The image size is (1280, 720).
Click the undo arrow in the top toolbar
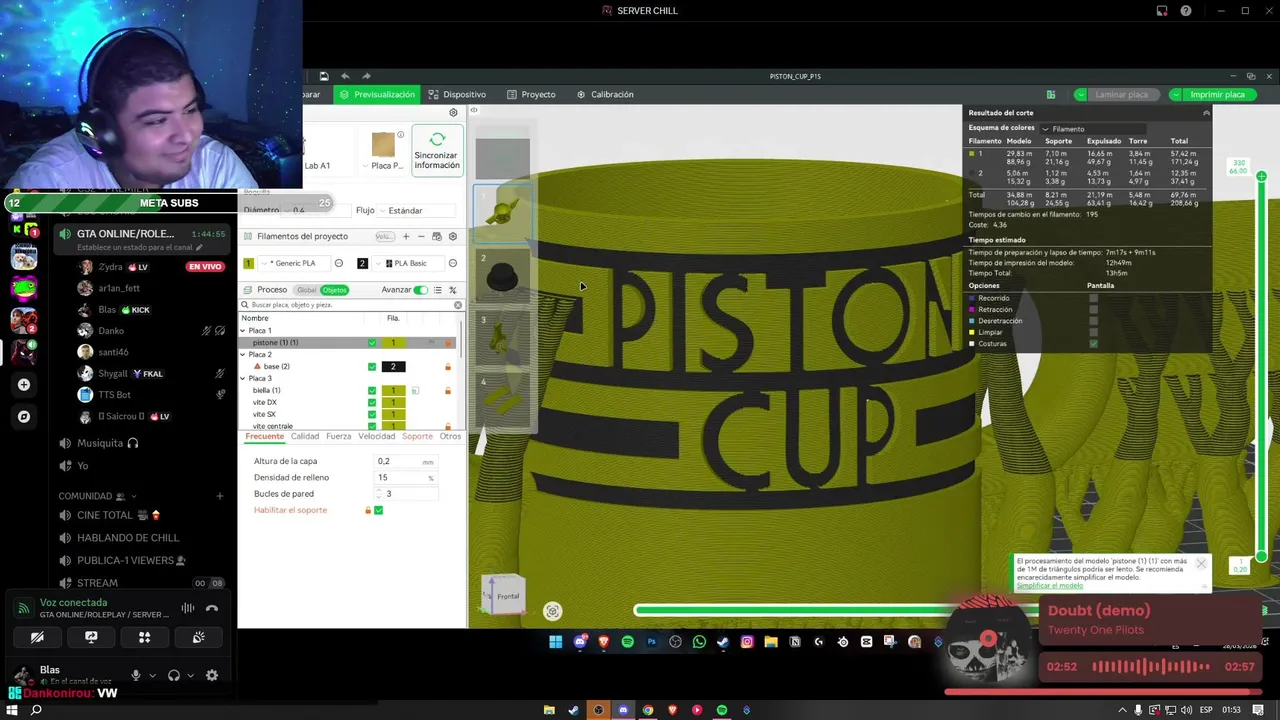tap(345, 76)
